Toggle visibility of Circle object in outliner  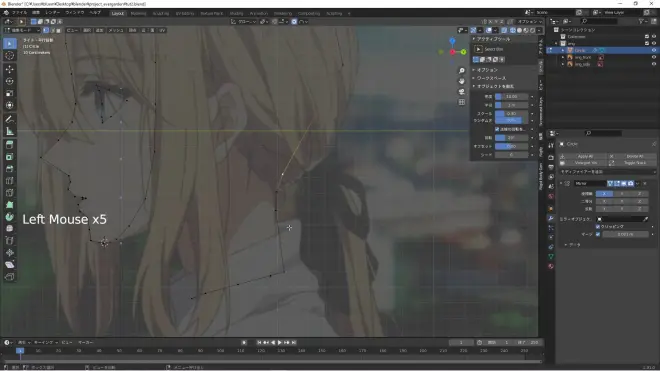click(654, 50)
